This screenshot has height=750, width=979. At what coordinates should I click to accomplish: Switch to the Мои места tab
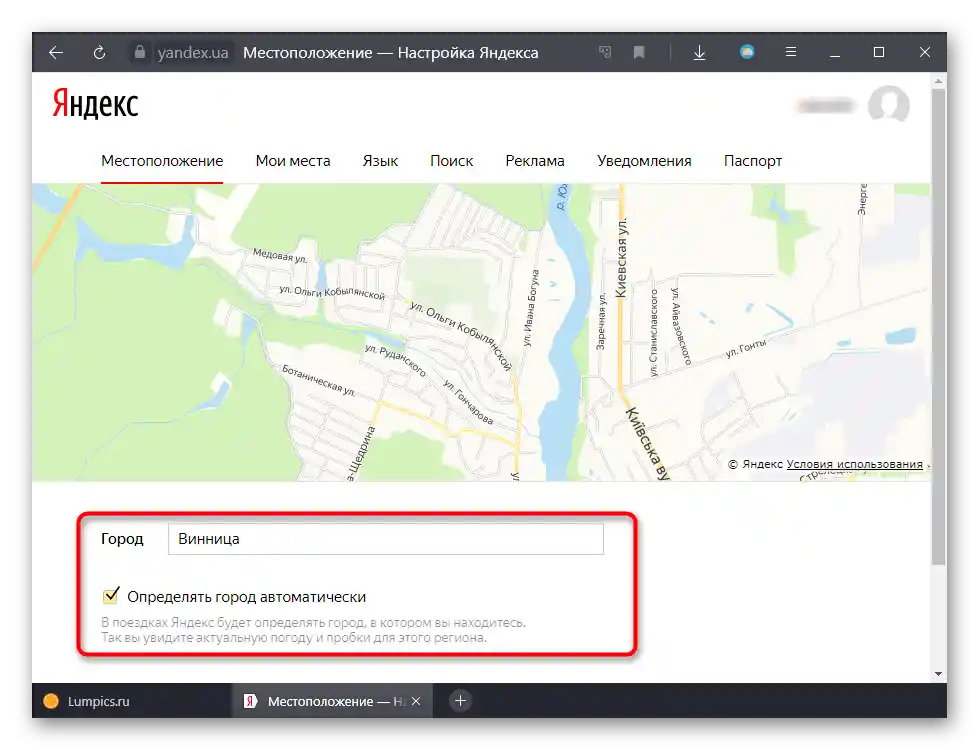pos(293,161)
